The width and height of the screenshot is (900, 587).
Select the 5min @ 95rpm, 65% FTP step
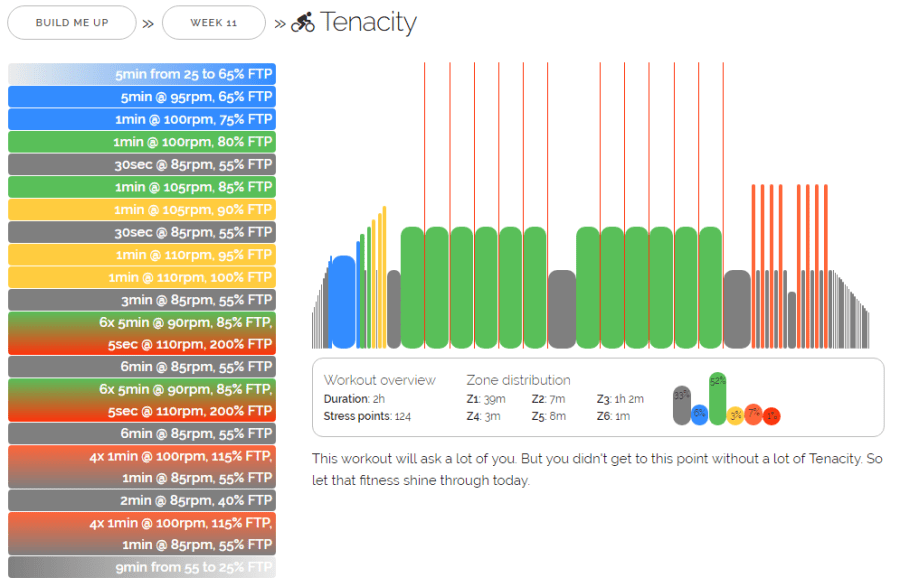[142, 97]
